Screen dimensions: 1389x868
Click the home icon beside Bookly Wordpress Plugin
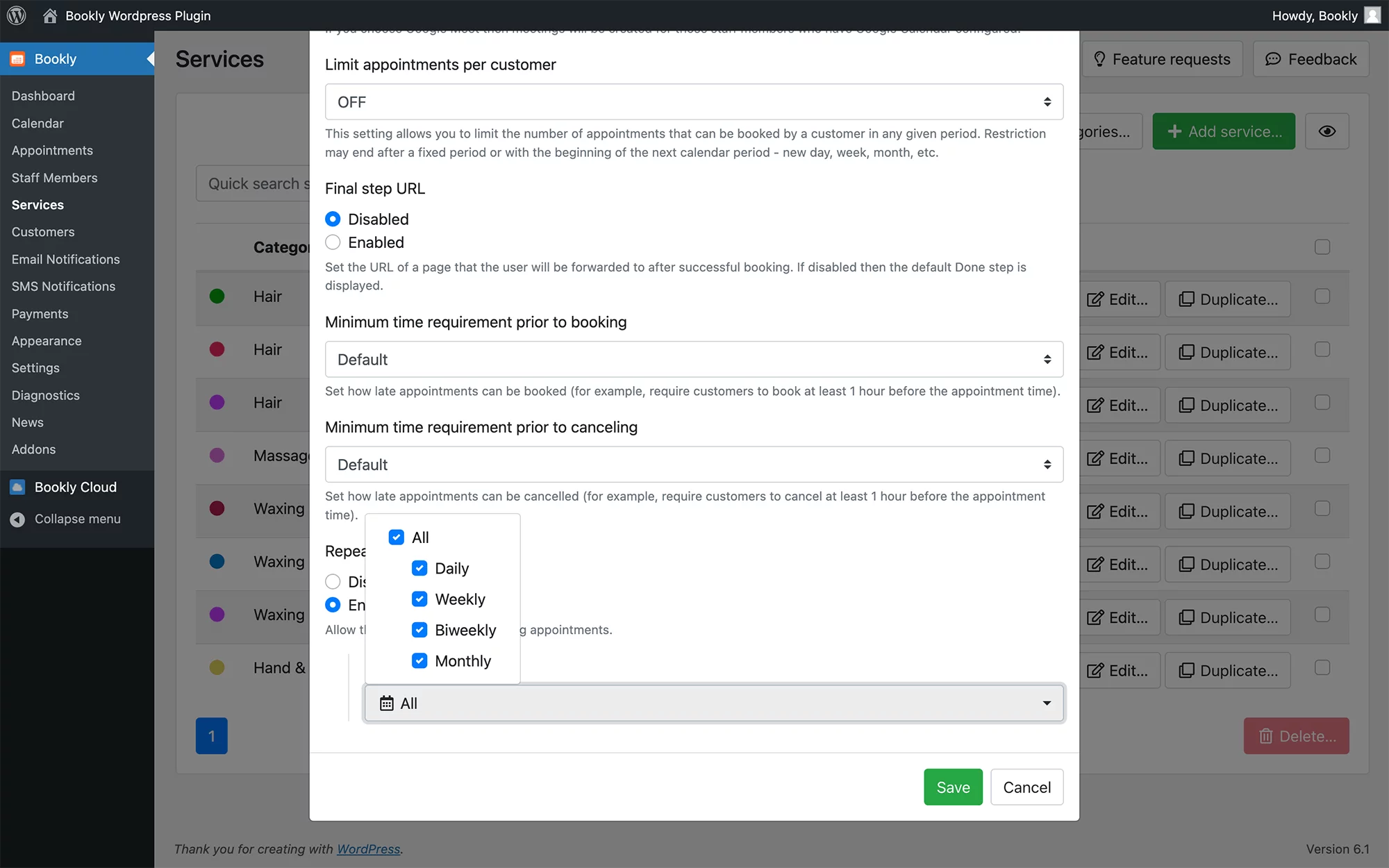click(x=50, y=15)
